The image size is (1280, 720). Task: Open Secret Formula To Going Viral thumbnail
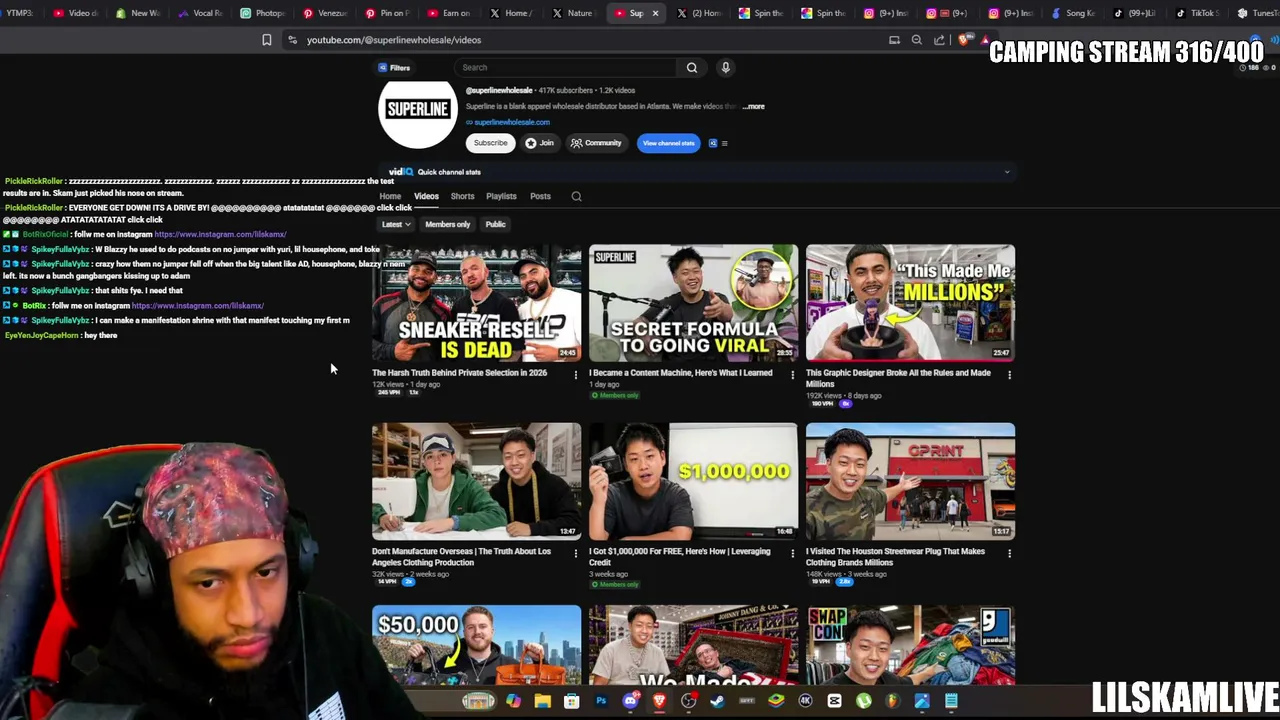[x=693, y=302]
